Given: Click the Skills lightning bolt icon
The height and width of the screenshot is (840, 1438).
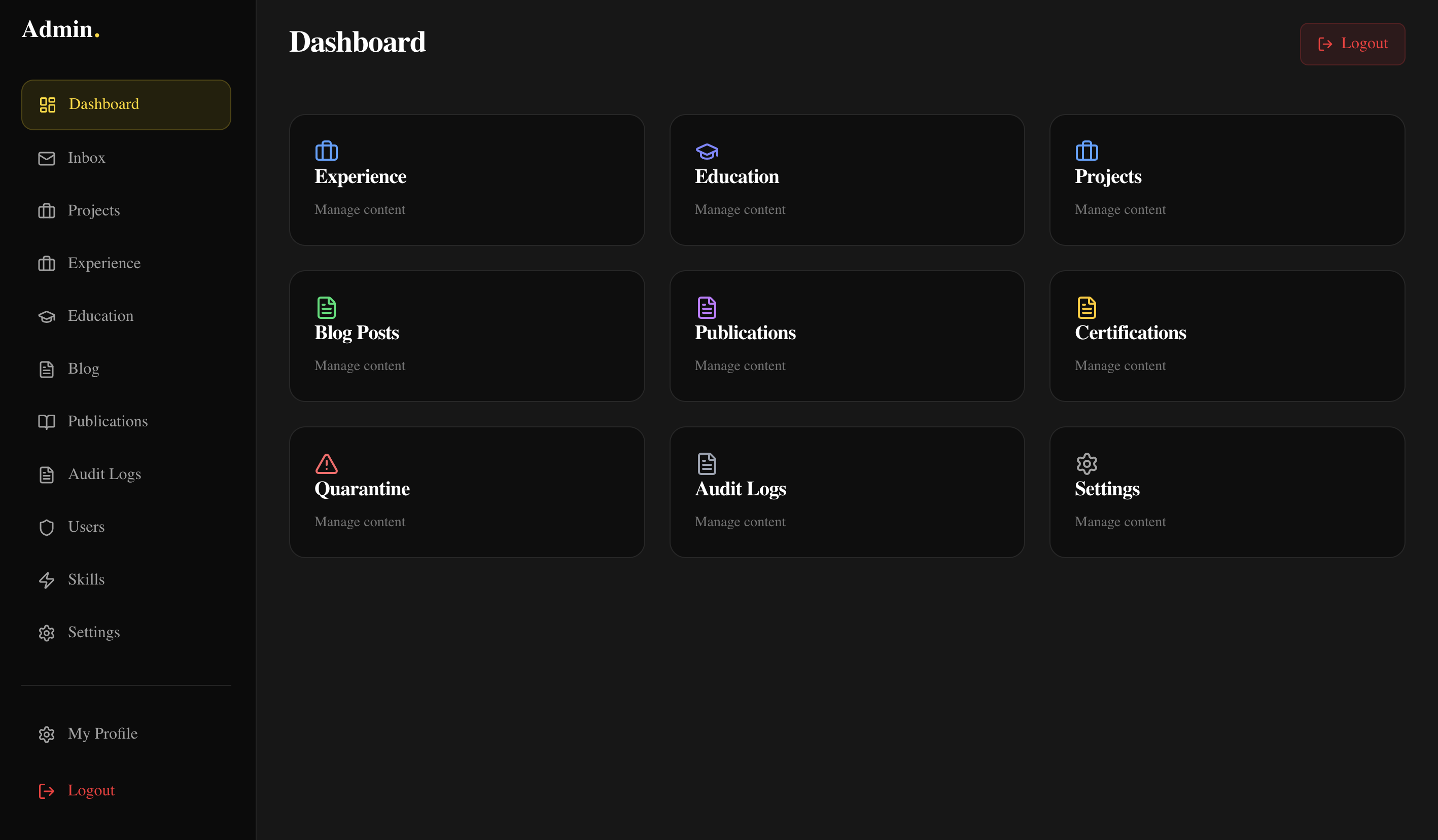Looking at the screenshot, I should (47, 580).
